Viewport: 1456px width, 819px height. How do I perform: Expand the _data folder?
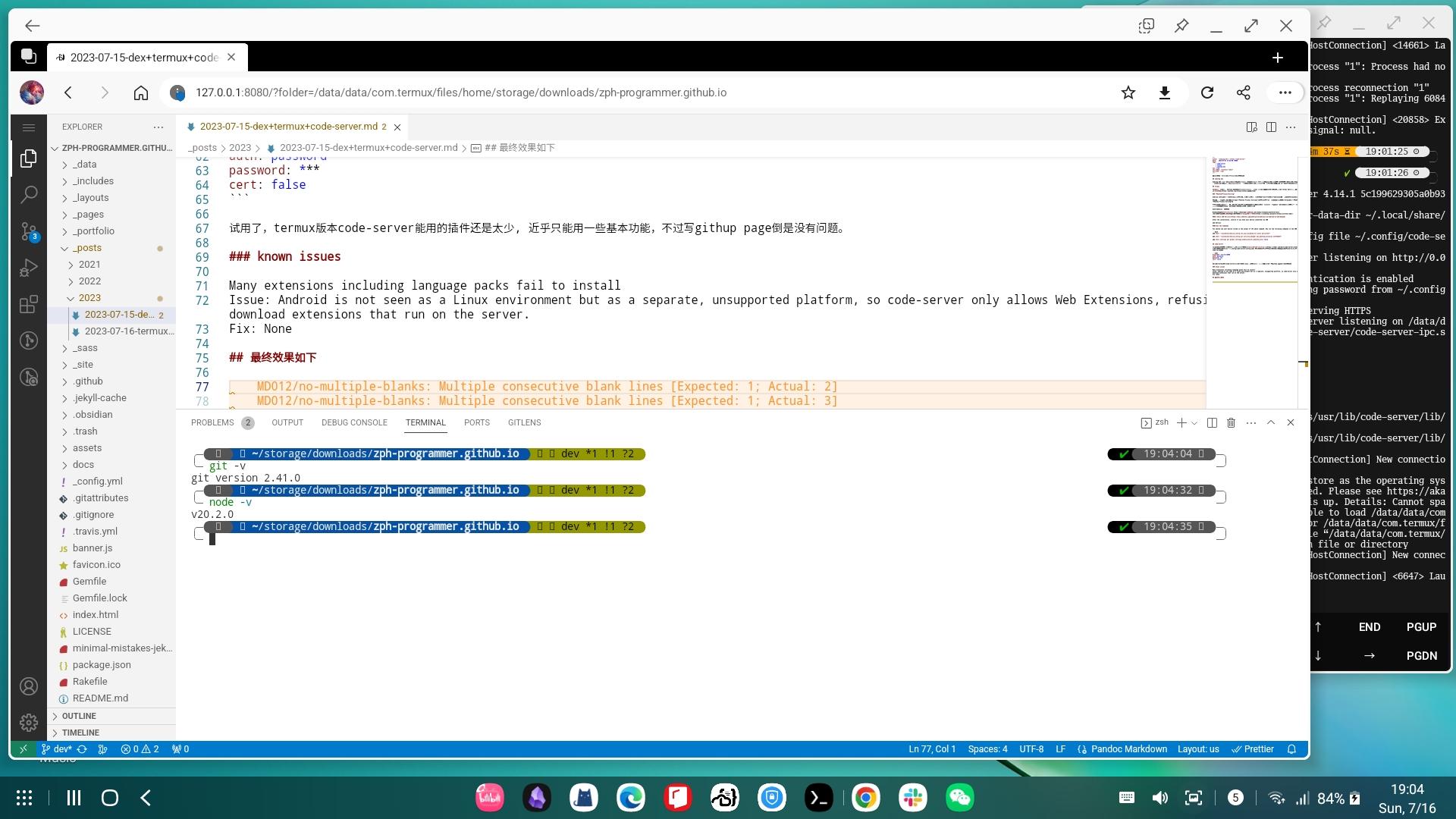tap(111, 165)
